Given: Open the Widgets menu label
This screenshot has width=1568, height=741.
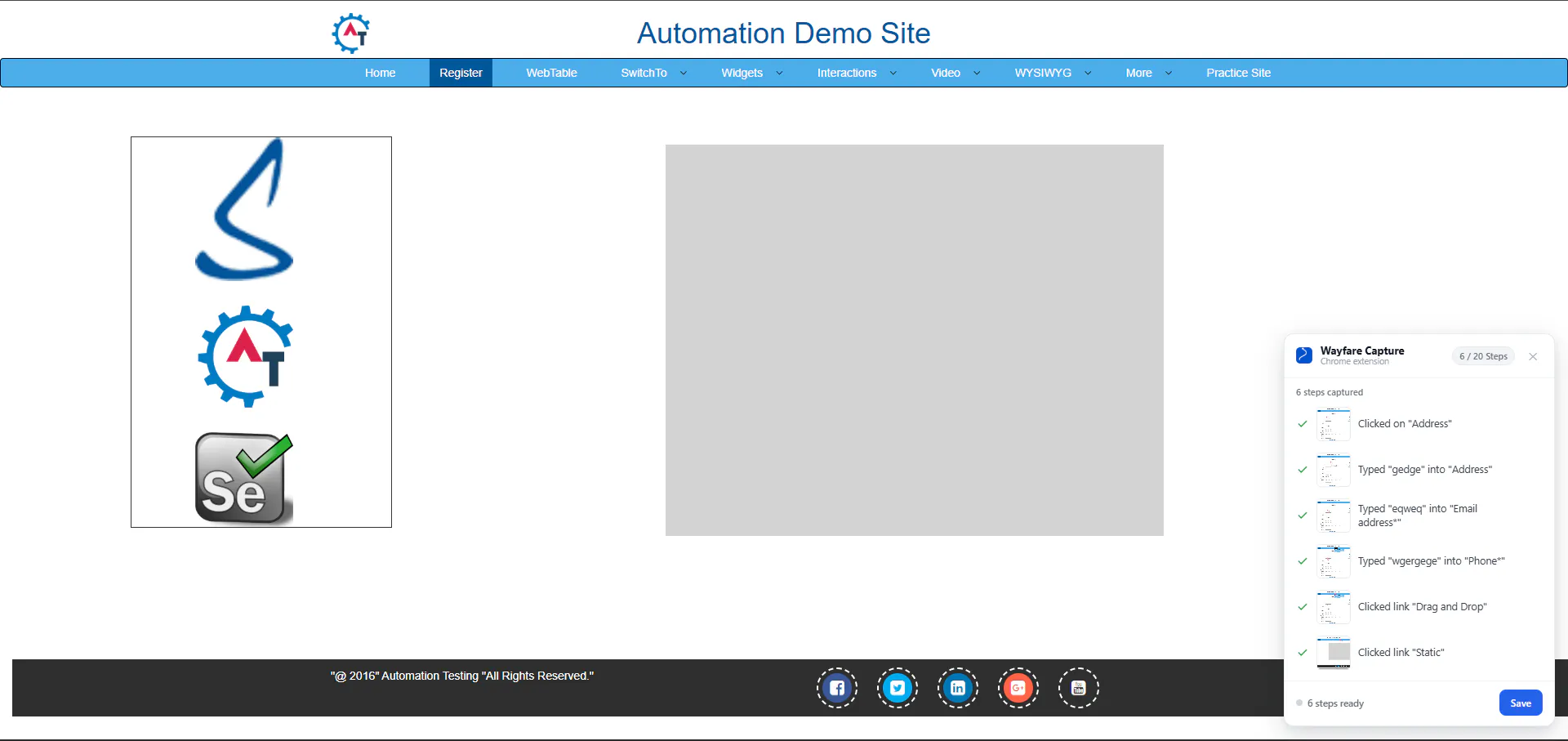Looking at the screenshot, I should [742, 73].
